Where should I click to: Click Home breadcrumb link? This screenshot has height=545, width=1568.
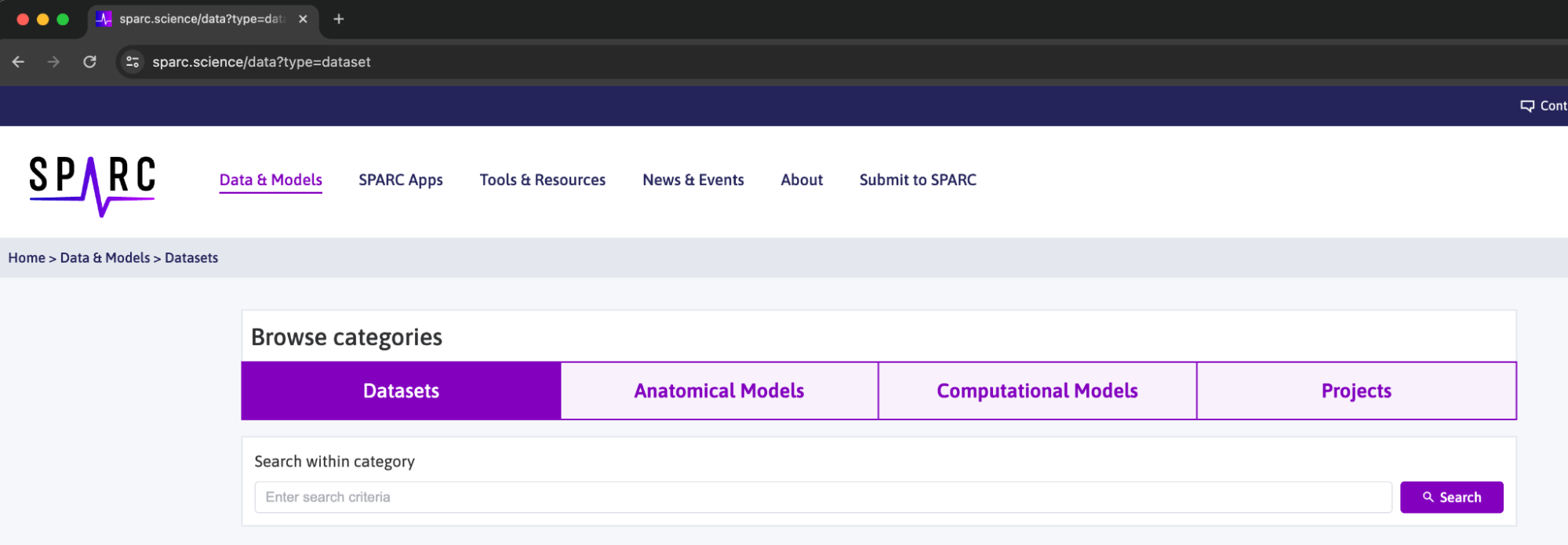27,258
